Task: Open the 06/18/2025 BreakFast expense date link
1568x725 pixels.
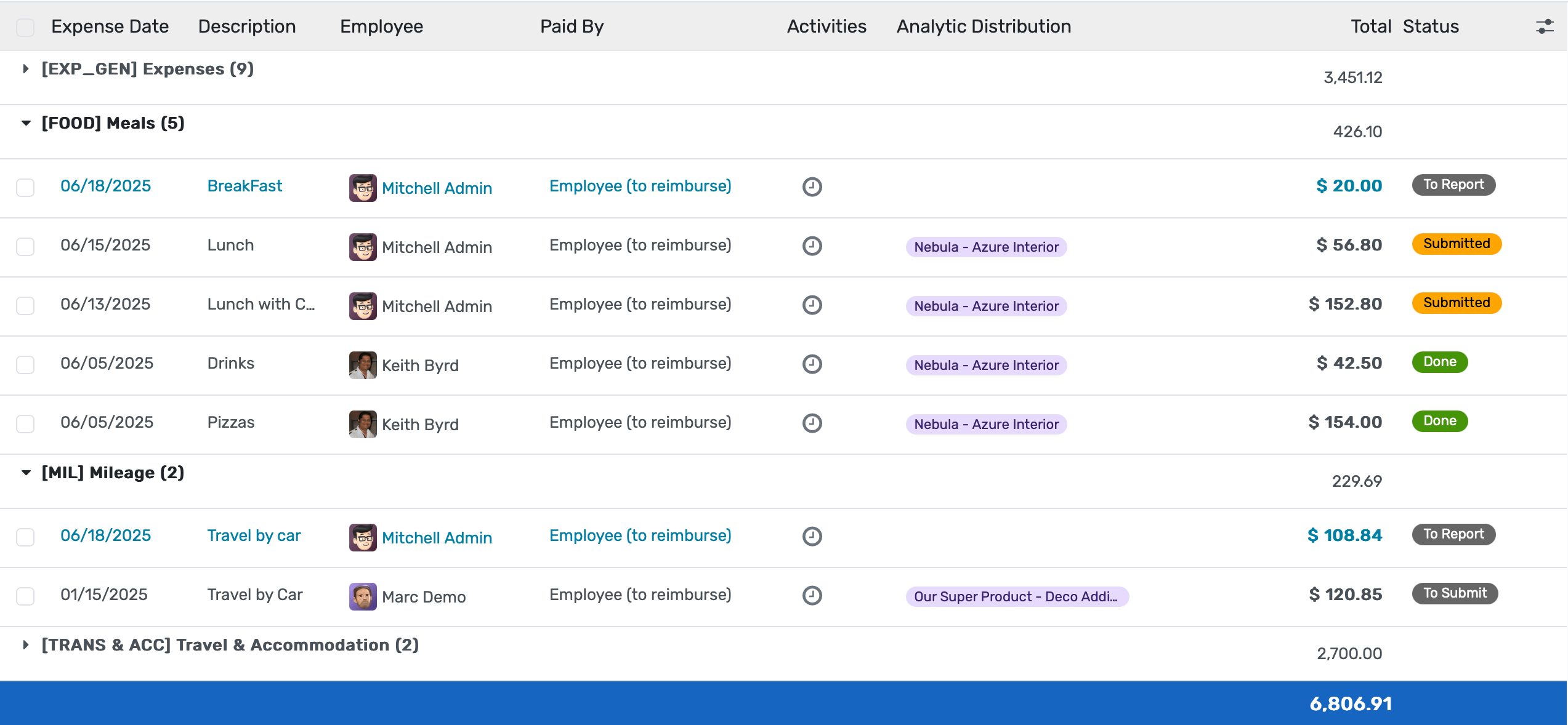Action: [105, 185]
